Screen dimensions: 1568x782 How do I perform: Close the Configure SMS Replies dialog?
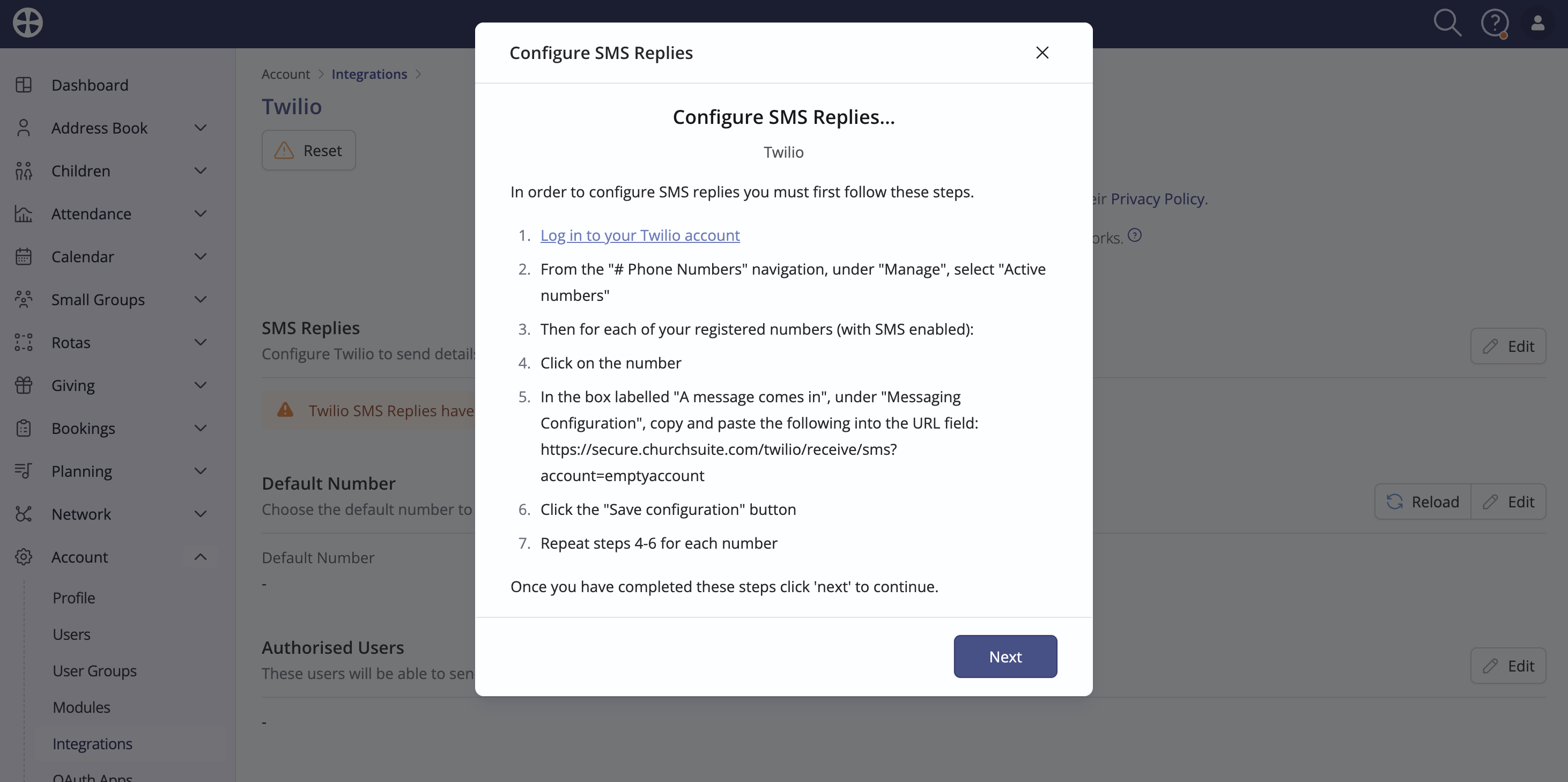pos(1042,53)
